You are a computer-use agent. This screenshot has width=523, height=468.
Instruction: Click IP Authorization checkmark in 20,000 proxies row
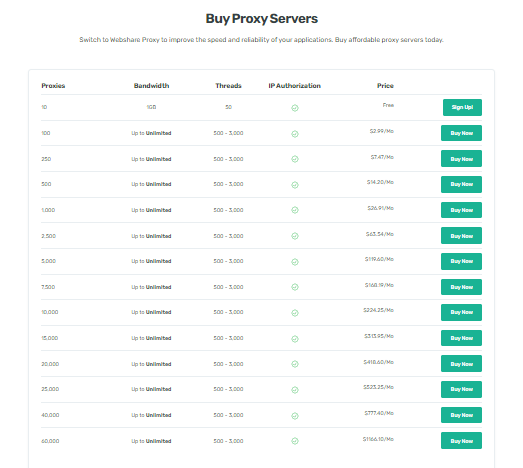tap(295, 364)
